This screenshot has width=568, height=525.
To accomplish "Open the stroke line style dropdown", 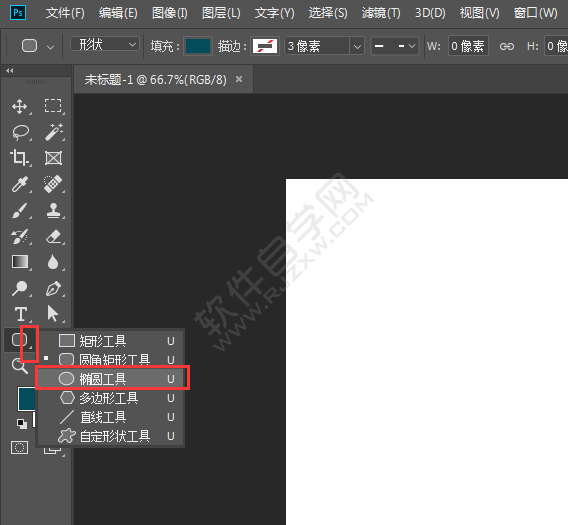I will 395,46.
